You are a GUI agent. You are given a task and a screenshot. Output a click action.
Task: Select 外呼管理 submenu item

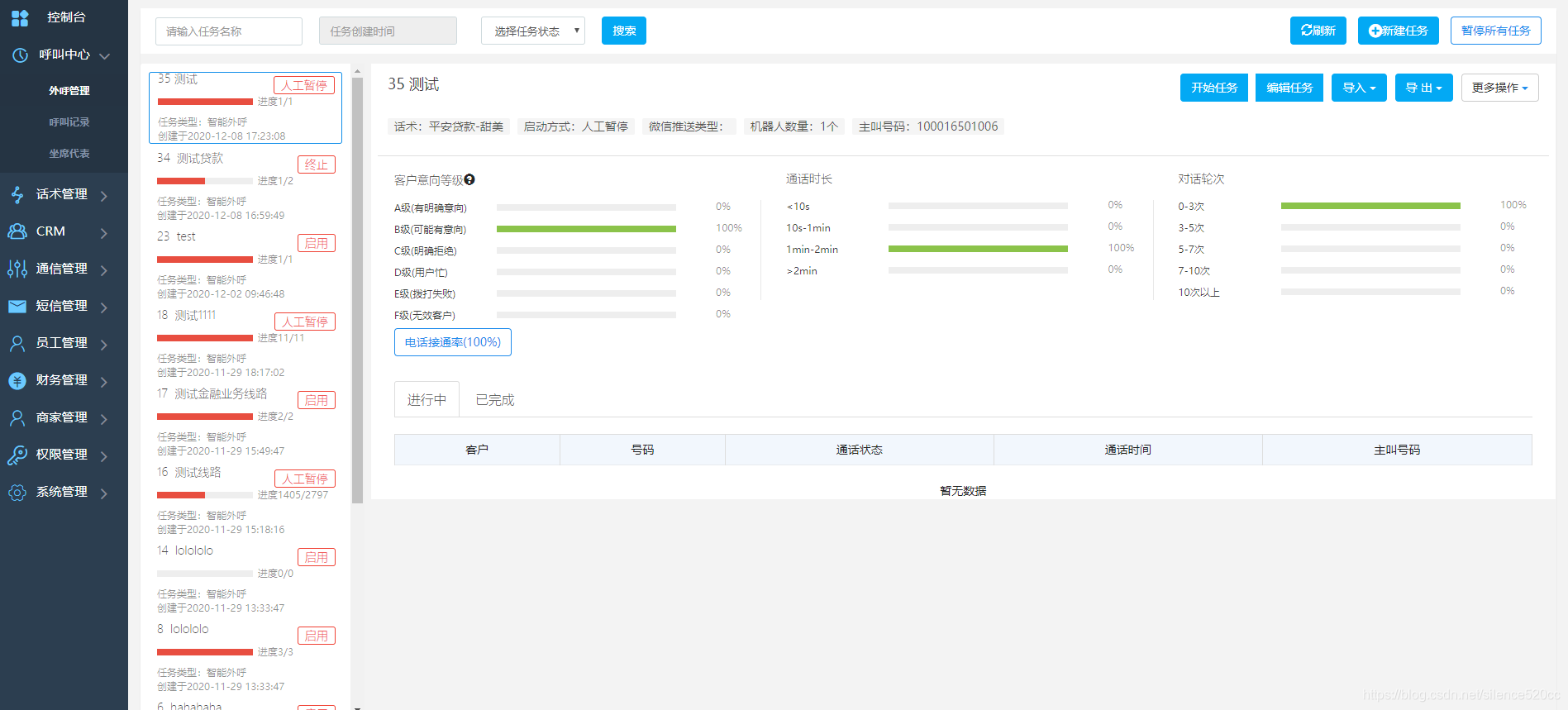tap(69, 91)
